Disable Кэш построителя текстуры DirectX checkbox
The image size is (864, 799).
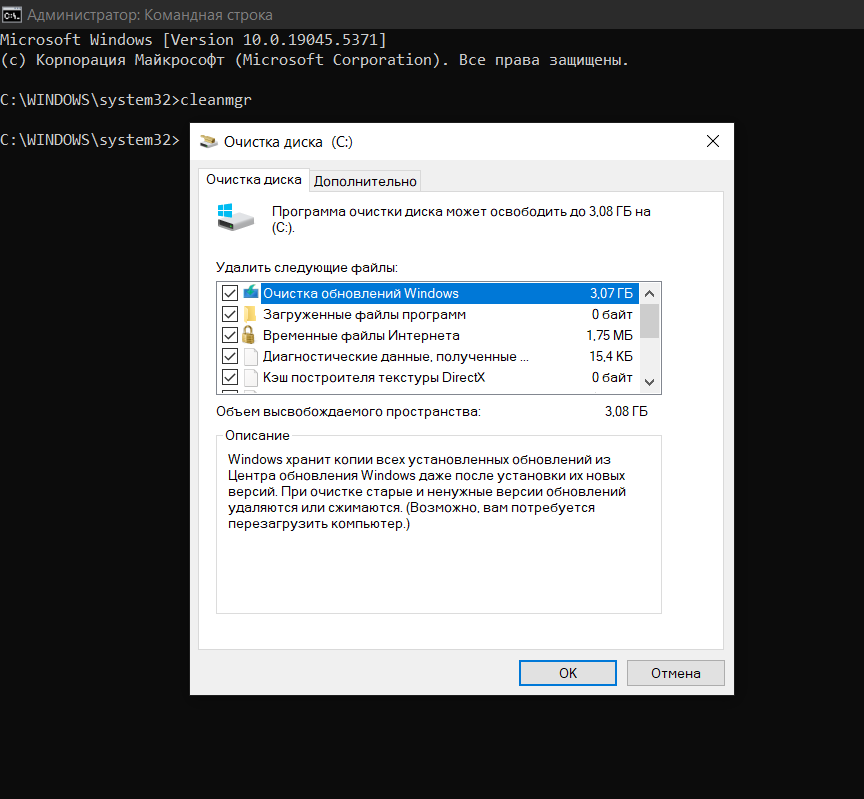click(x=230, y=377)
